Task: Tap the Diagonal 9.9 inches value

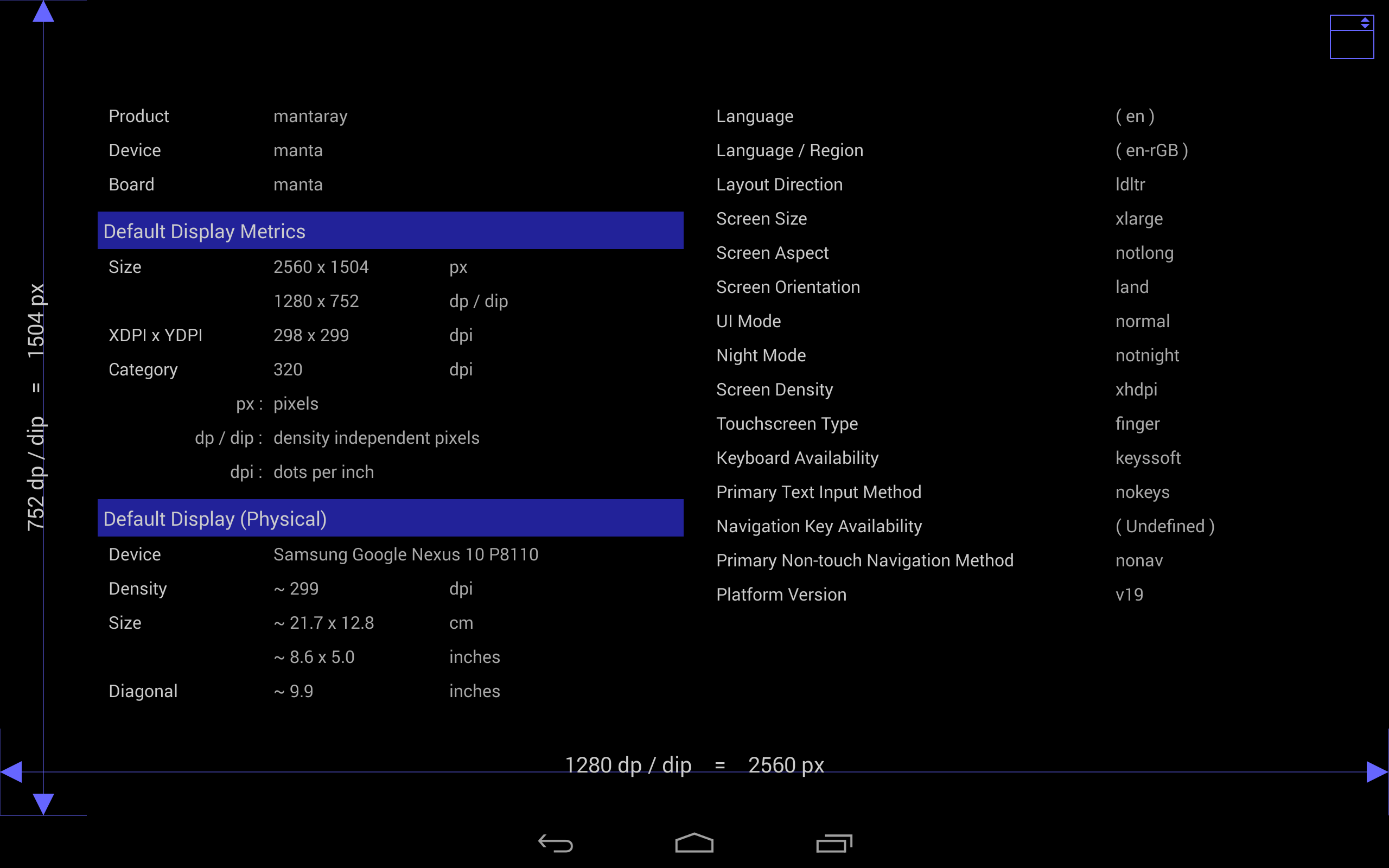Action: click(294, 691)
